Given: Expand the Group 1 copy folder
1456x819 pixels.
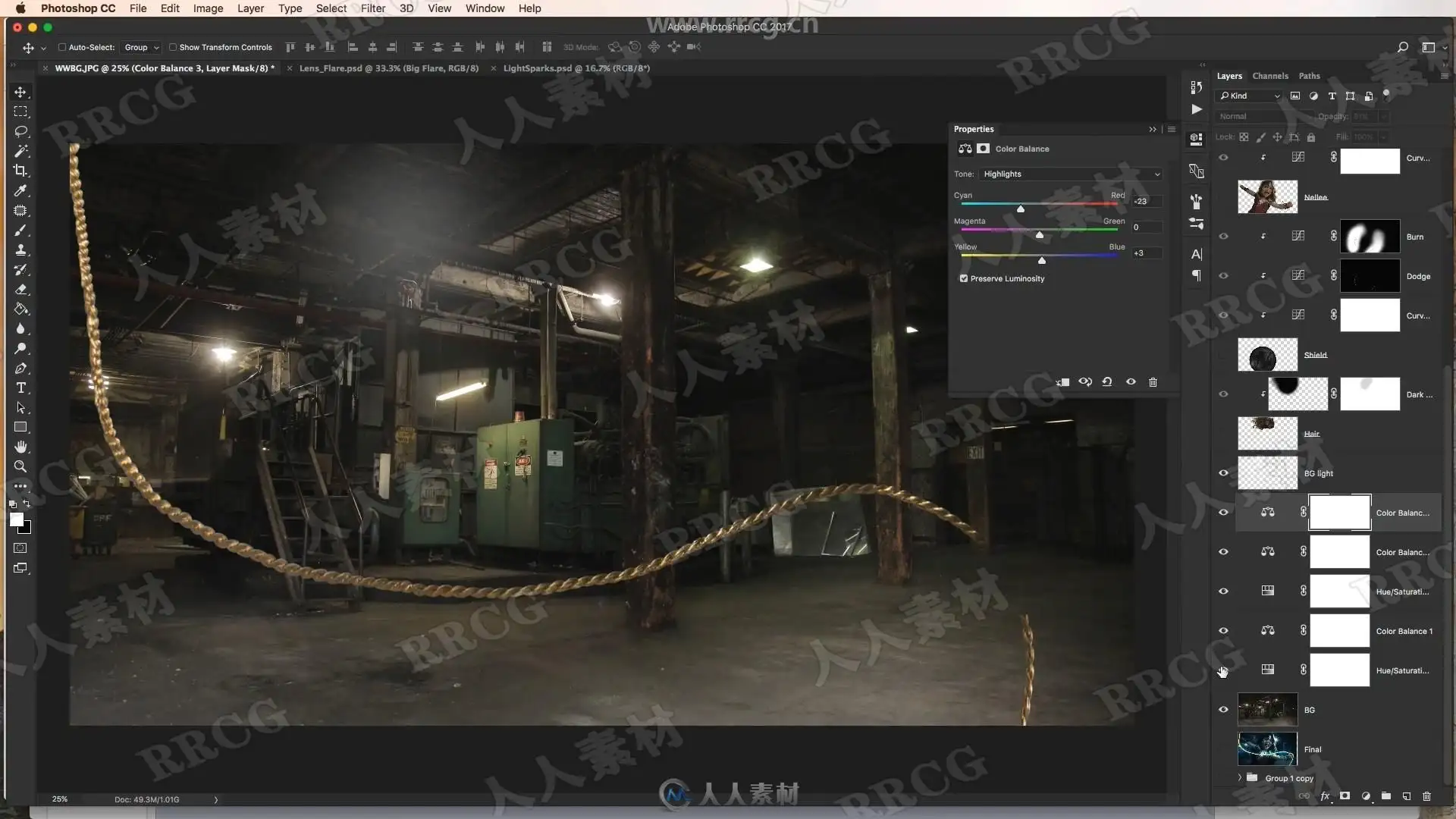Looking at the screenshot, I should pyautogui.click(x=1240, y=778).
